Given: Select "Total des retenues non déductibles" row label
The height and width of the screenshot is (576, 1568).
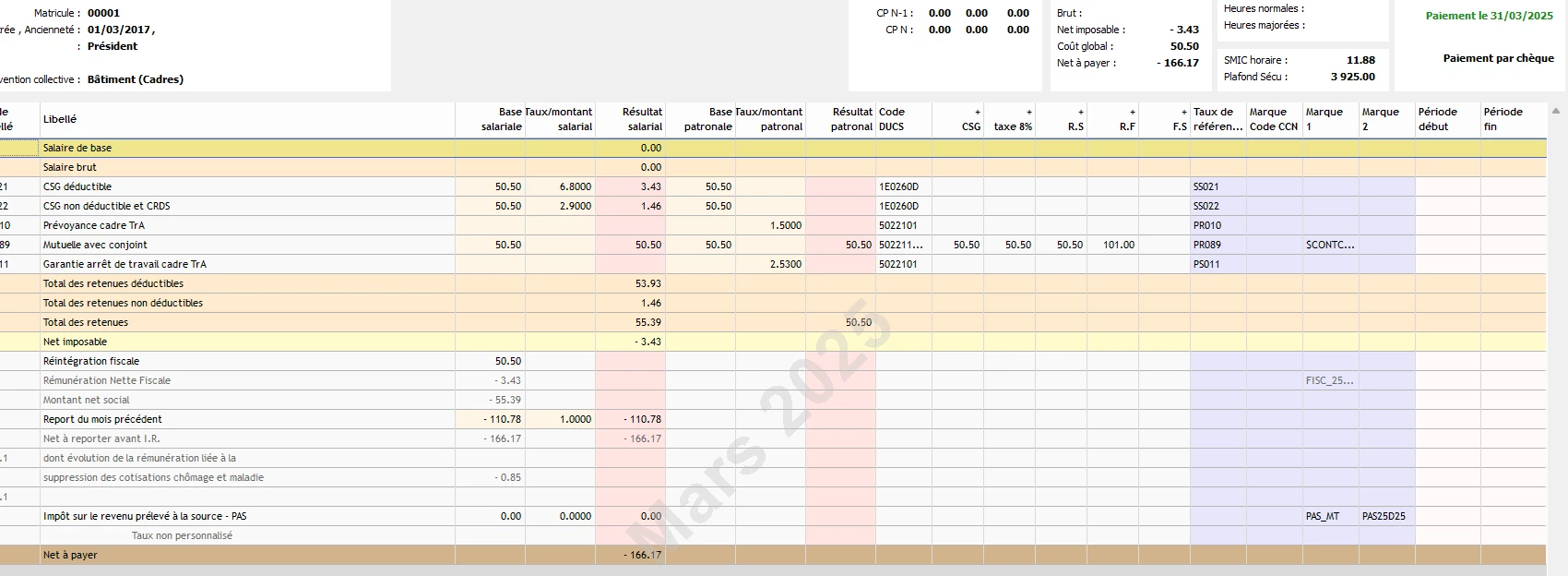Looking at the screenshot, I should click(x=124, y=303).
